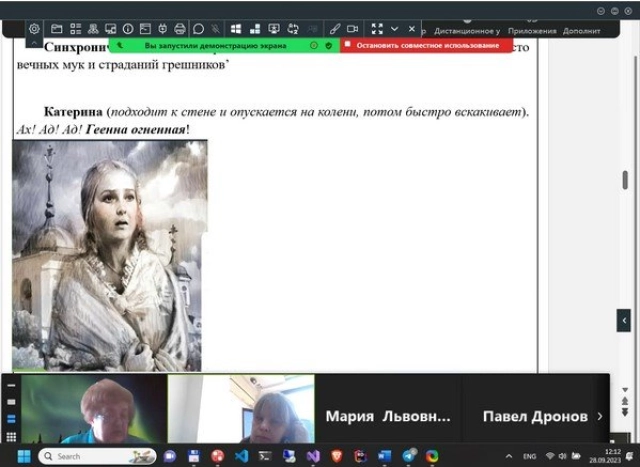Click the video camera record icon

[x=352, y=29]
